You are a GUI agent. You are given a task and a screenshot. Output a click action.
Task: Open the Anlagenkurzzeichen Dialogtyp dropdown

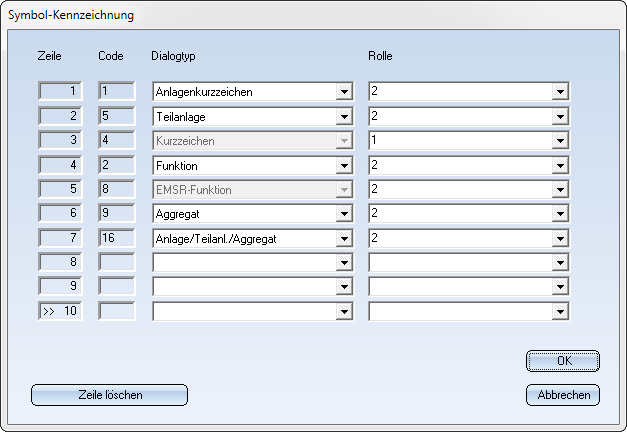[344, 92]
